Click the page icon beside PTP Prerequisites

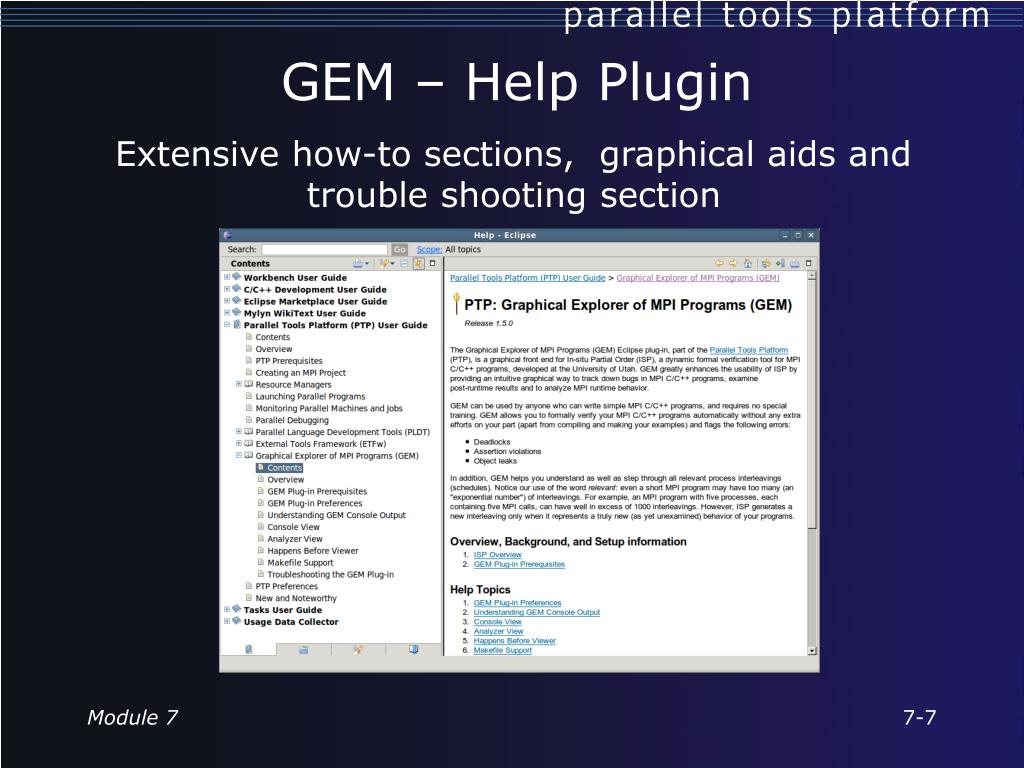tap(249, 360)
